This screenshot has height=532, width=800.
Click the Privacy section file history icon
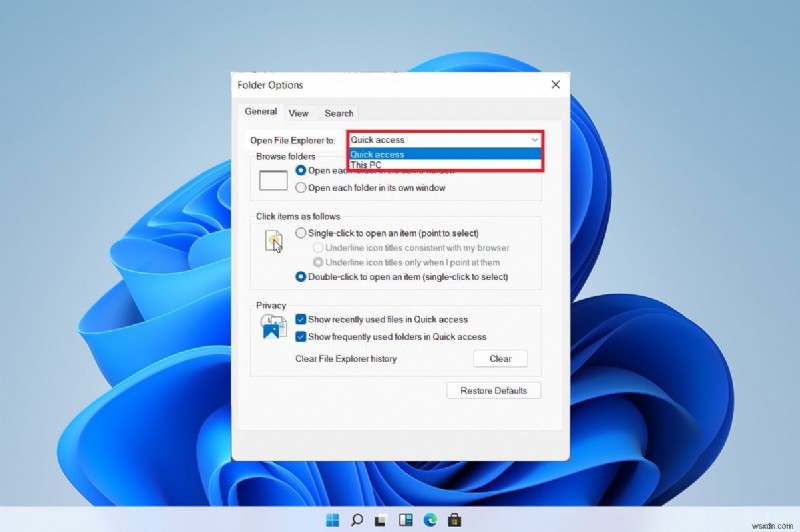click(273, 326)
